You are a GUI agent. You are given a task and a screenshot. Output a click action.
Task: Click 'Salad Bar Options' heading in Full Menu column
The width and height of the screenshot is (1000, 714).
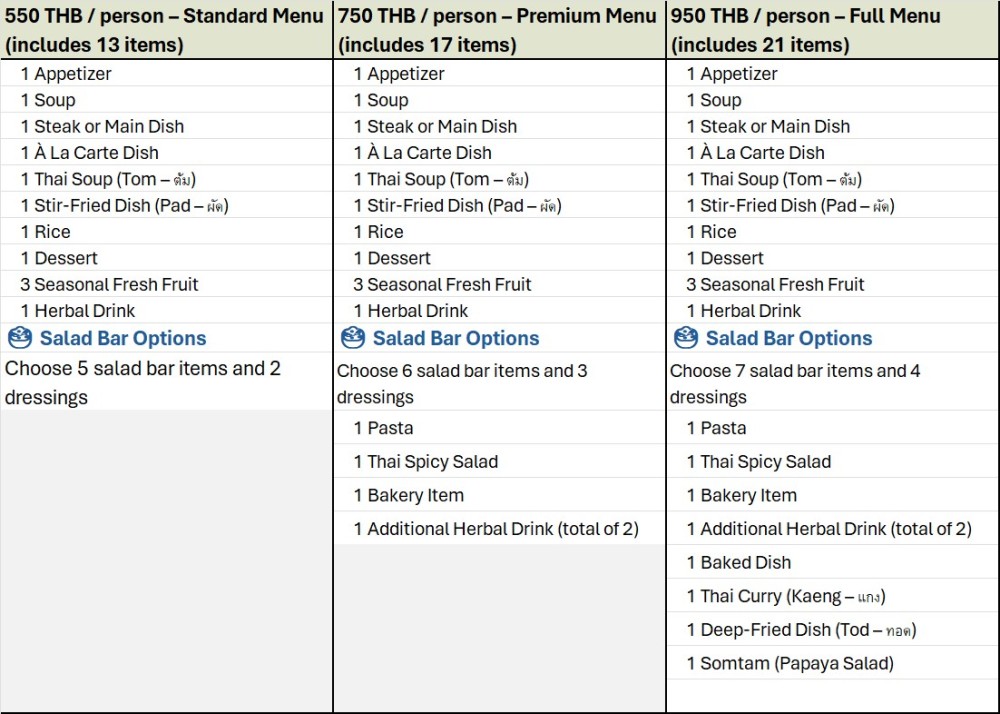(x=788, y=338)
